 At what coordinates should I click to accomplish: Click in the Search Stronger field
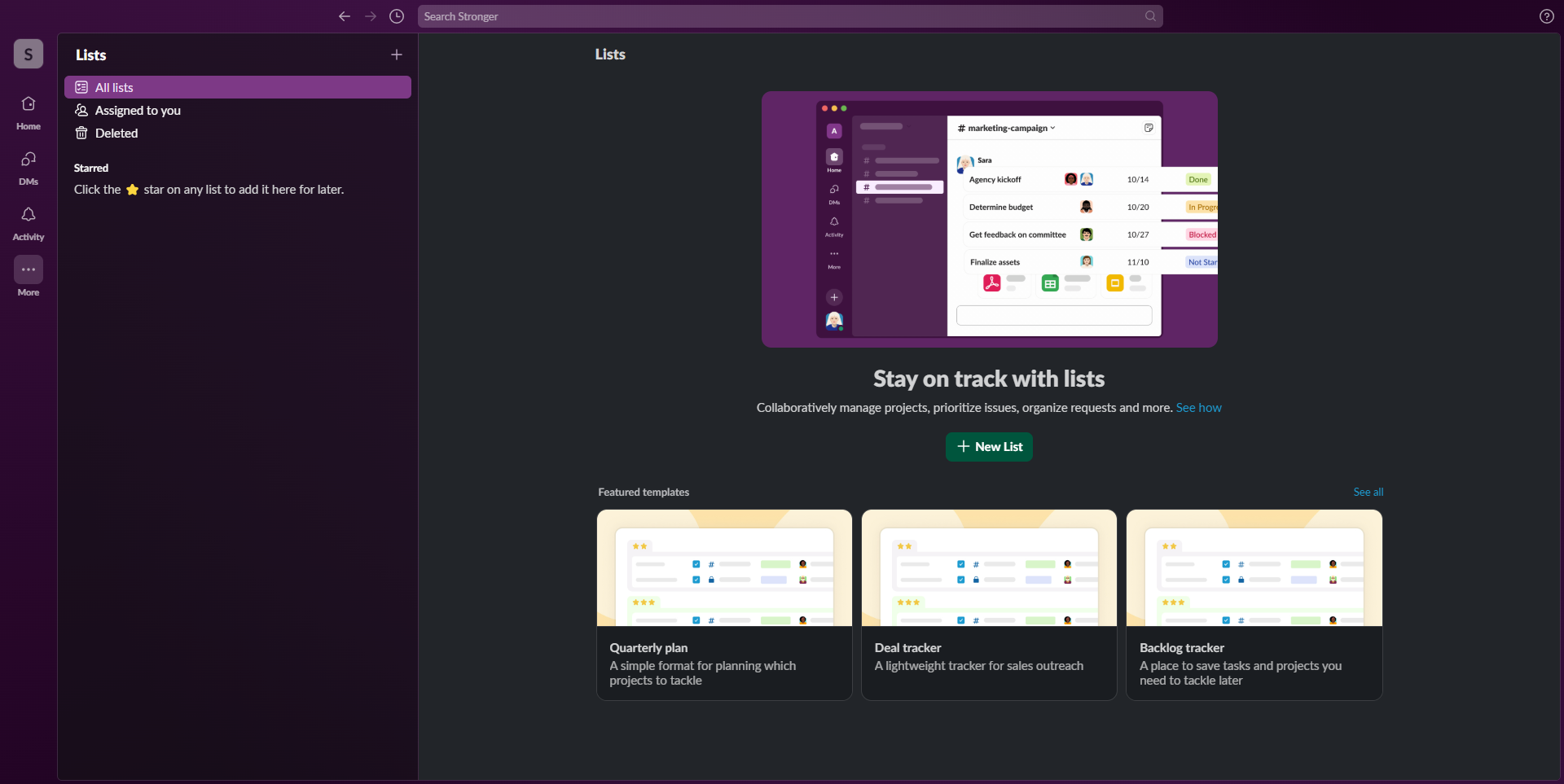pos(790,16)
